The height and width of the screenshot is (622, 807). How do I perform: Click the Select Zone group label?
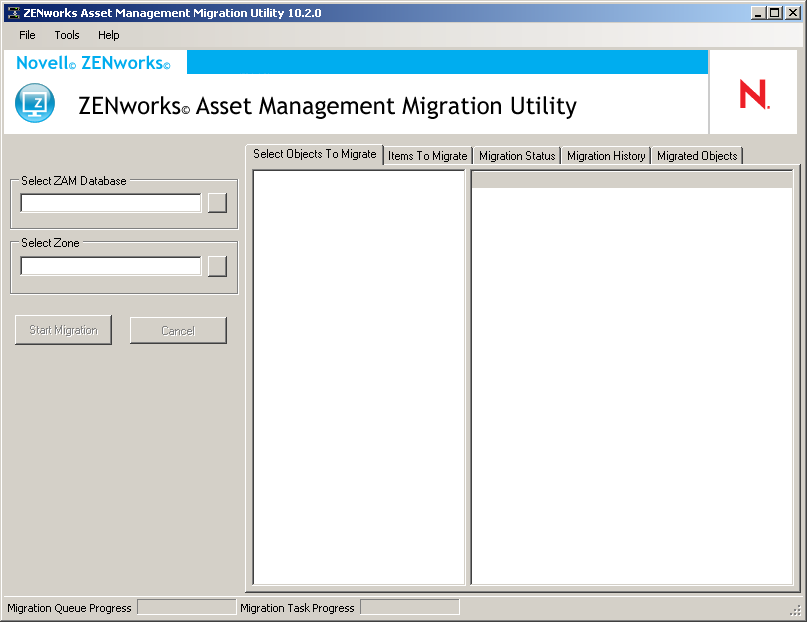tap(50, 243)
